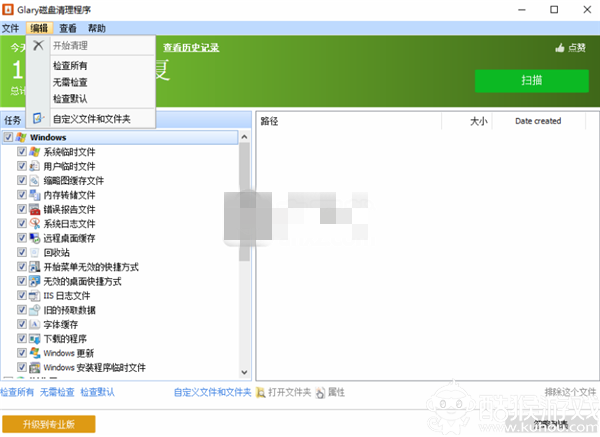Click the Glary app icon in title bar
Image resolution: width=600 pixels, height=437 pixels.
click(x=7, y=10)
